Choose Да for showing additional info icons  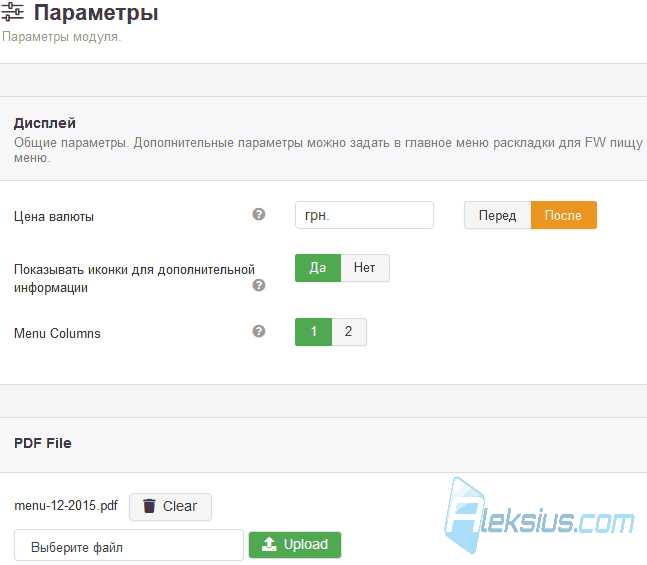(318, 268)
